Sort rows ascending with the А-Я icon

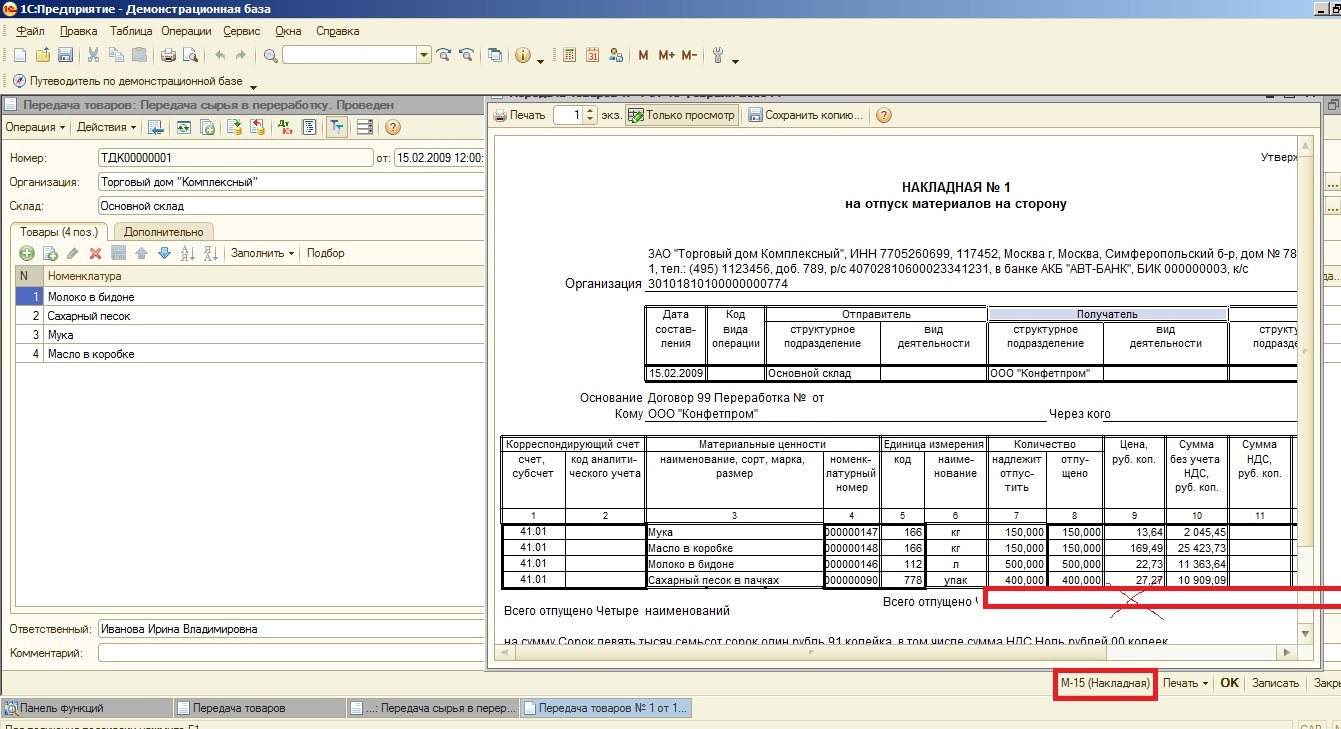click(187, 254)
